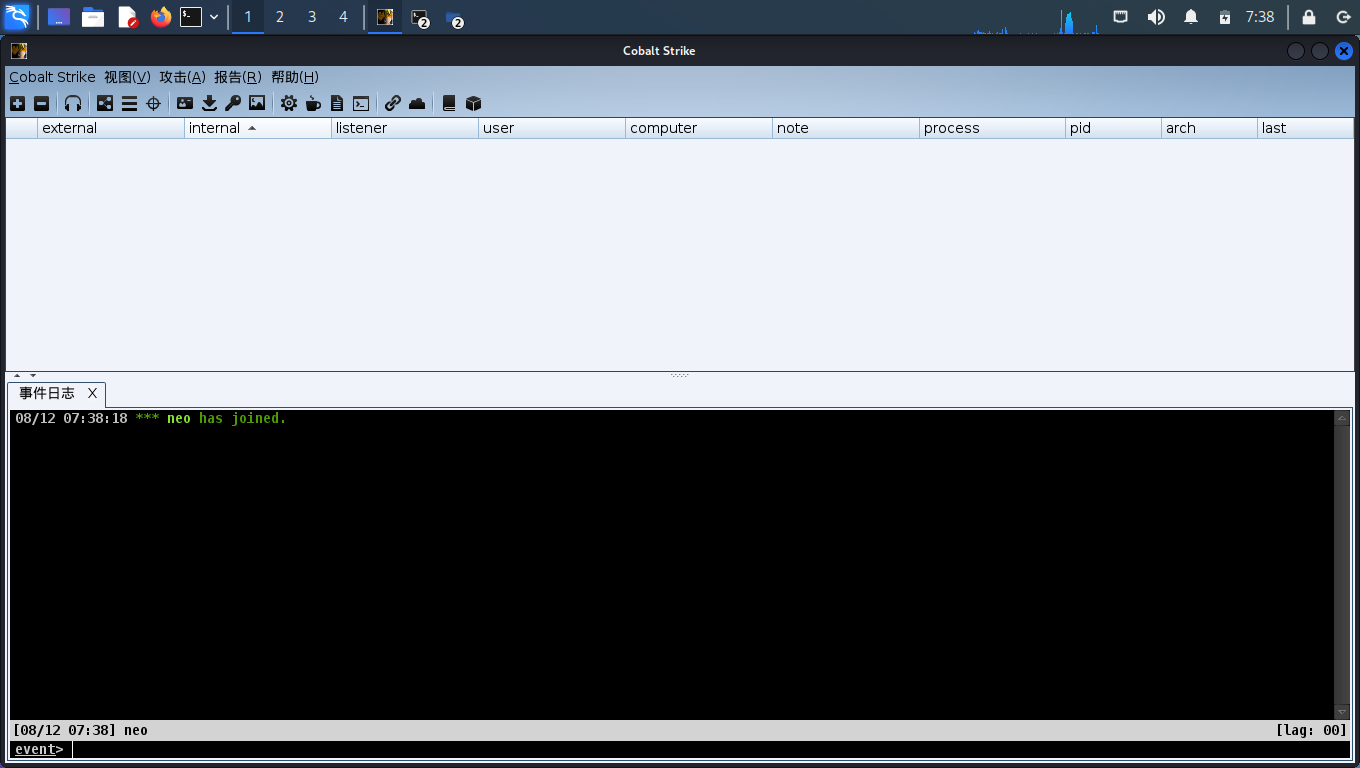Switch to workspace 4
The image size is (1360, 768).
tap(344, 17)
